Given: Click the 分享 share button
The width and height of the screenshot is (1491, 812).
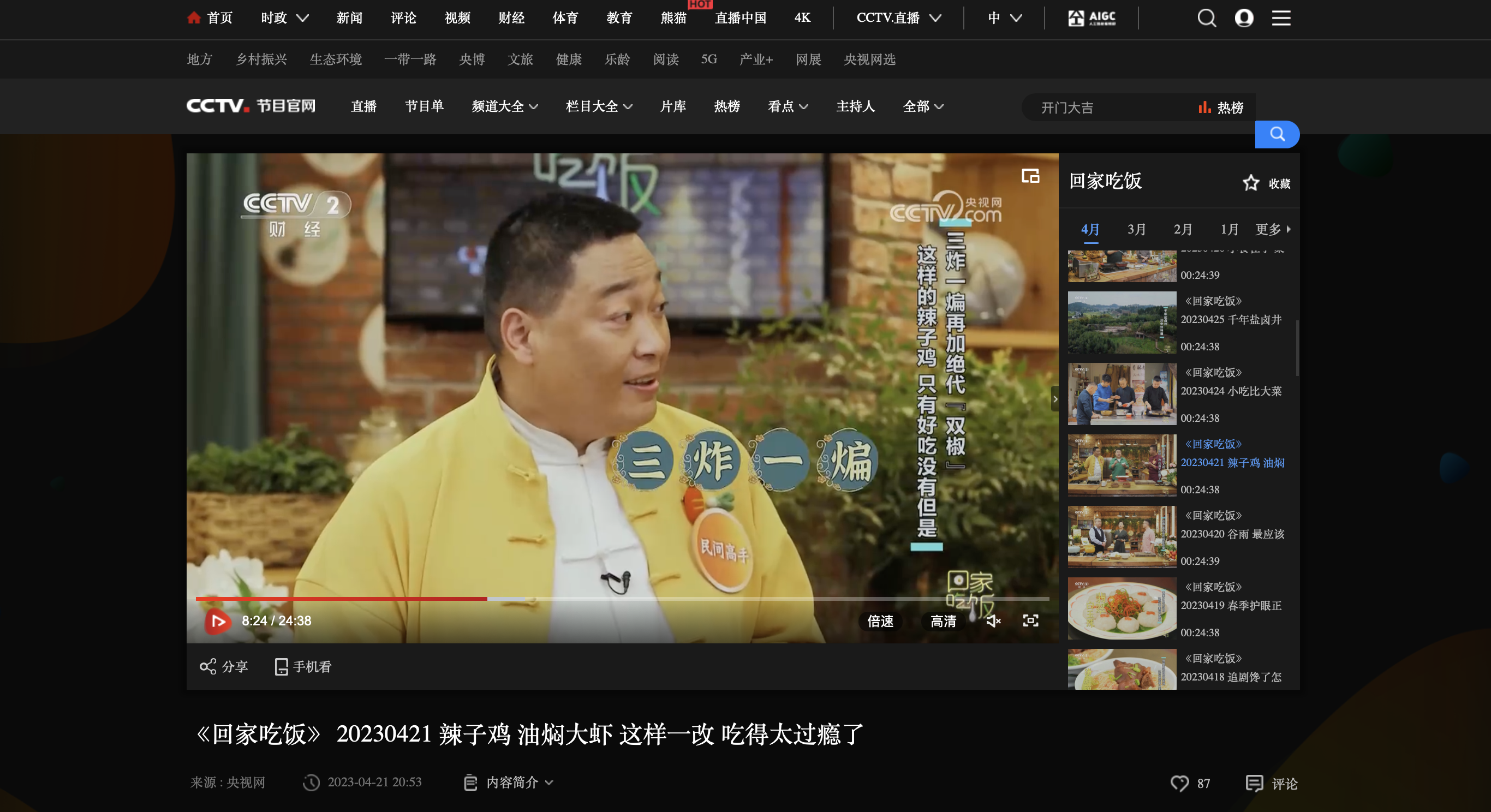Looking at the screenshot, I should (x=223, y=667).
